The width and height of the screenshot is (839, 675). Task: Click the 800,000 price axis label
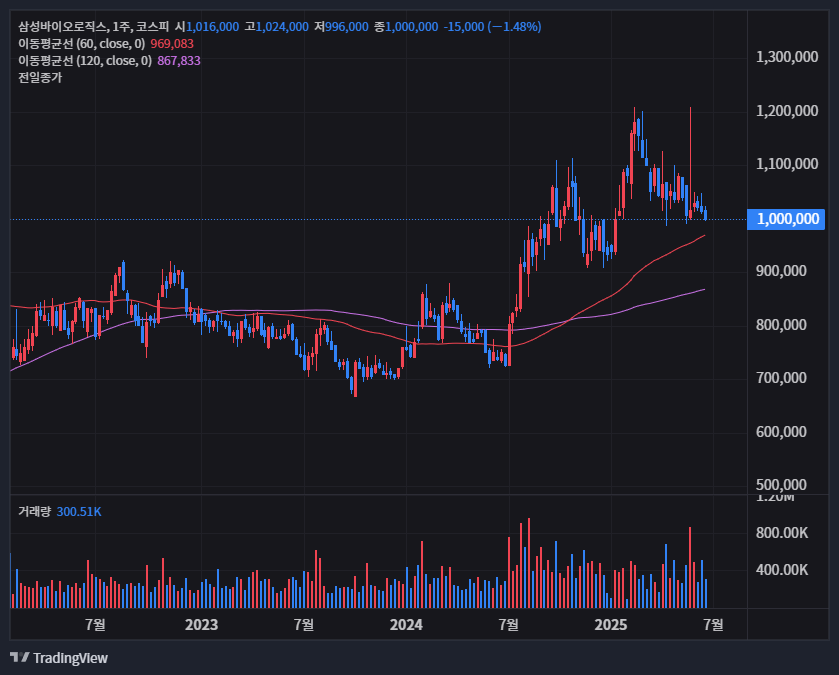(x=781, y=325)
